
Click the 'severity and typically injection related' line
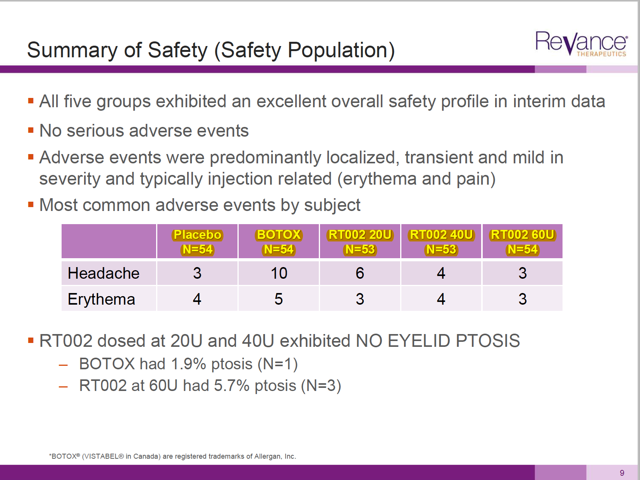point(267,179)
